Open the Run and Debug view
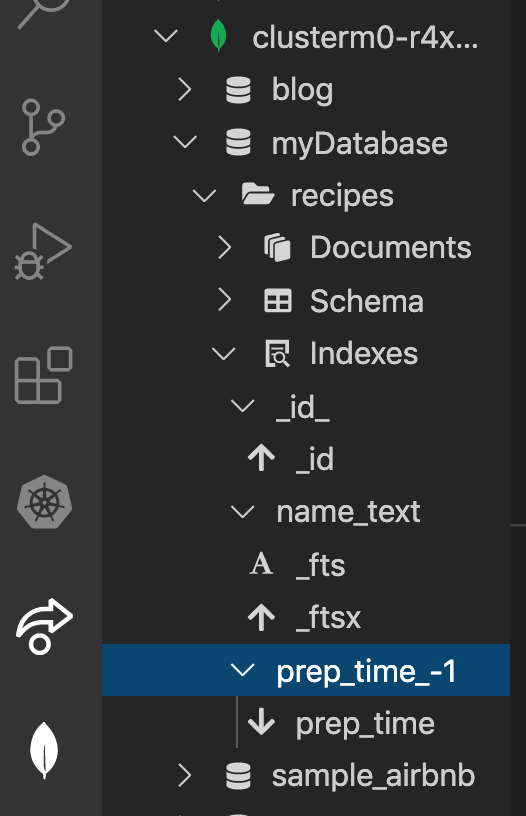Image resolution: width=526 pixels, height=816 pixels. (x=43, y=251)
